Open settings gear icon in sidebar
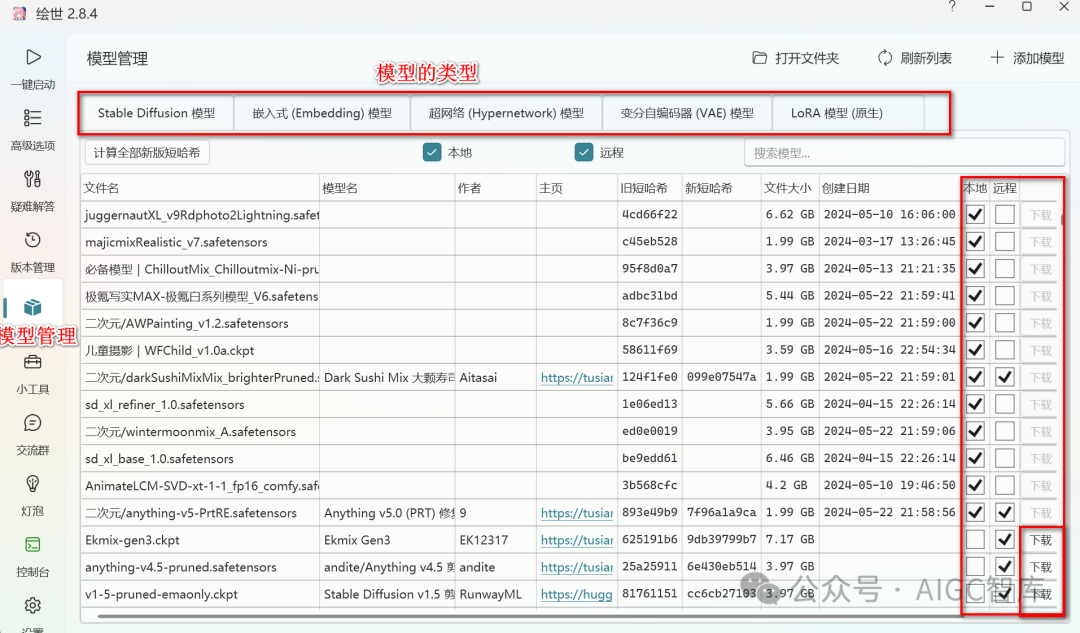 (32, 605)
